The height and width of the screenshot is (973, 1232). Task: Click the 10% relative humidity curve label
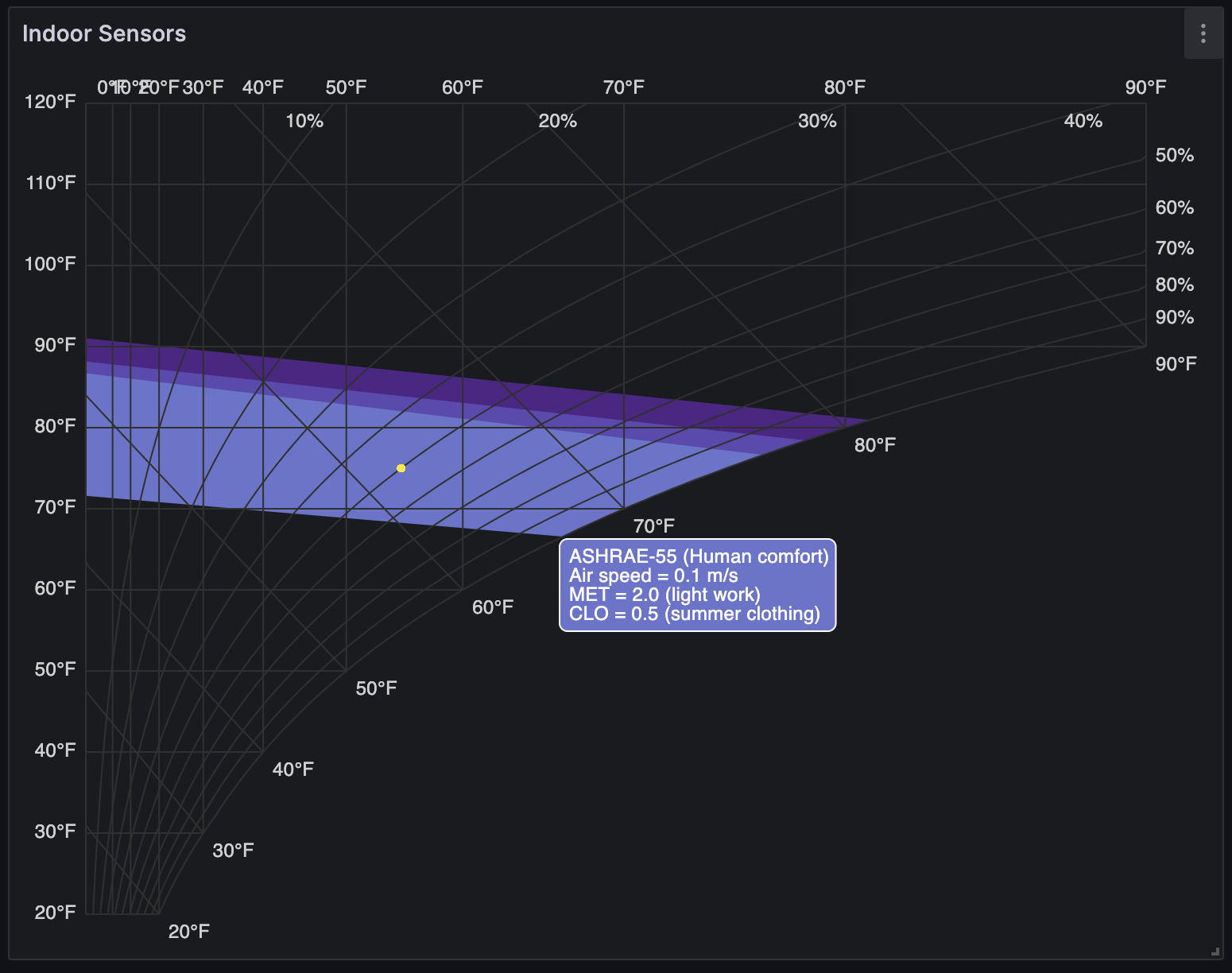click(x=304, y=121)
